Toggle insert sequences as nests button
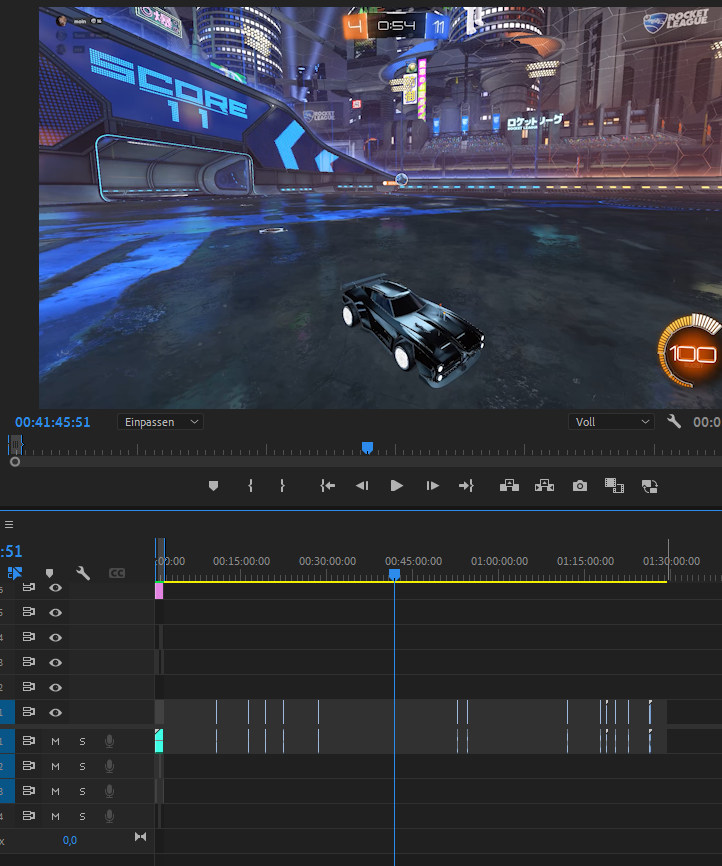 pyautogui.click(x=15, y=573)
